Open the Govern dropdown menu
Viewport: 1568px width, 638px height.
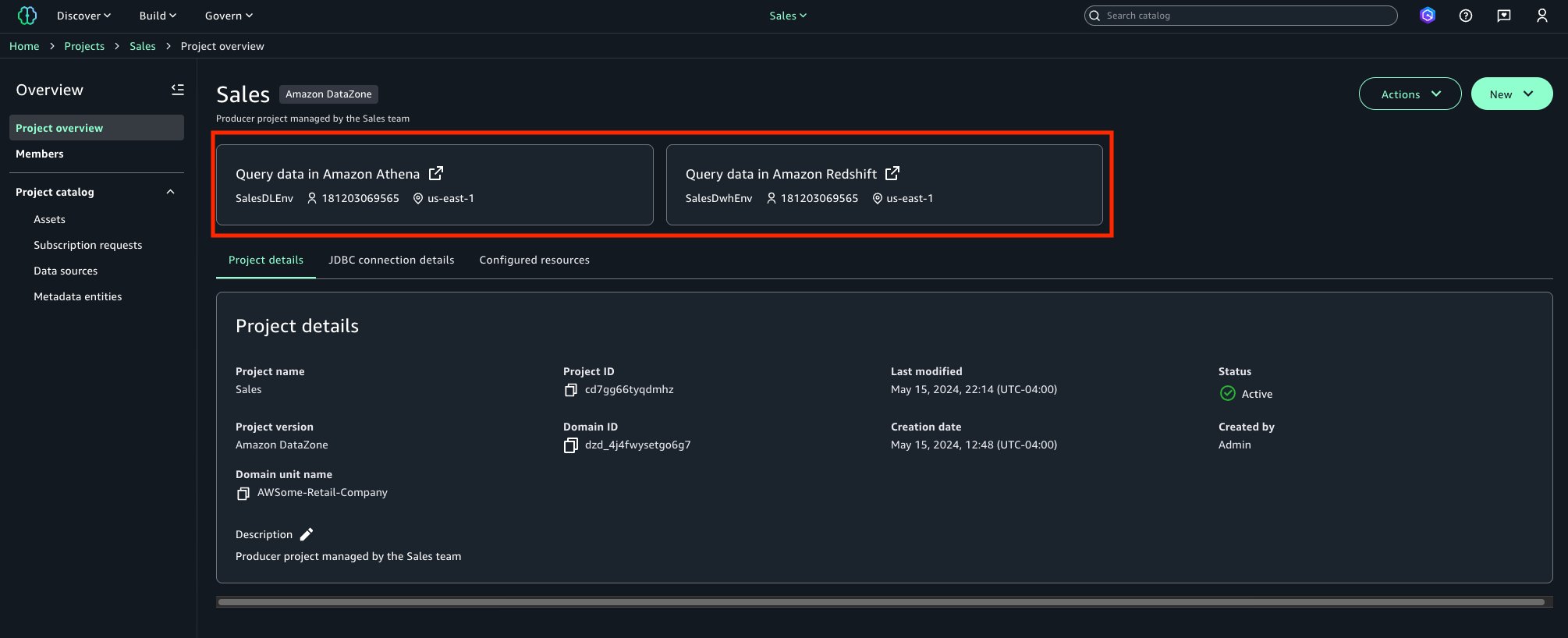click(x=229, y=16)
